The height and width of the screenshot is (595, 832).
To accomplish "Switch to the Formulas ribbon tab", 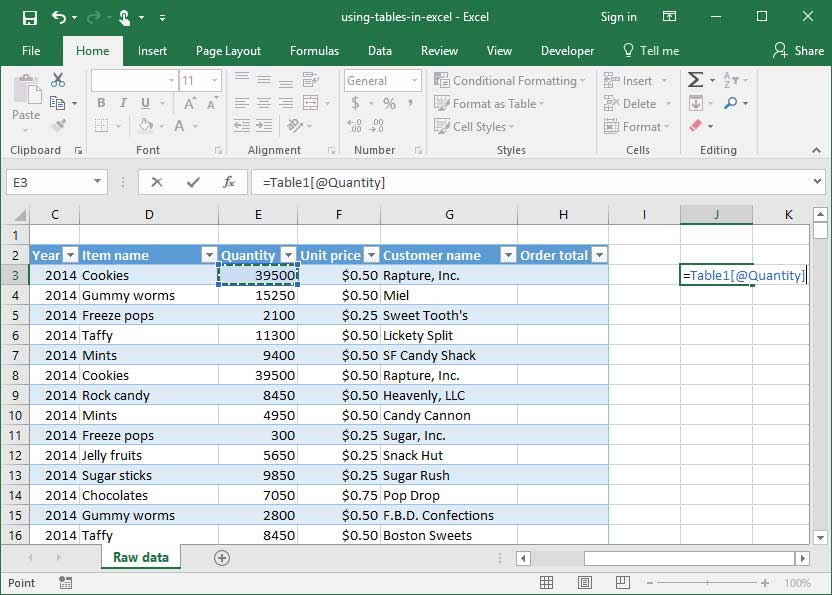I will (x=314, y=50).
